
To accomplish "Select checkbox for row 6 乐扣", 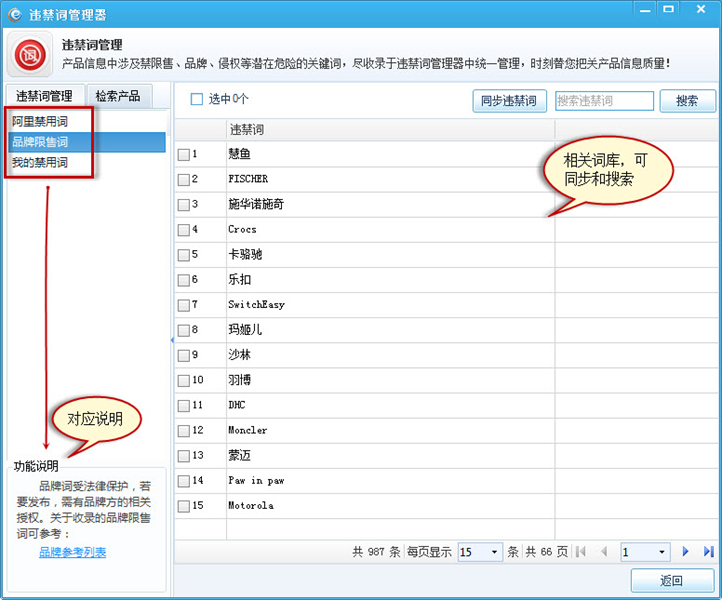I will (x=184, y=280).
